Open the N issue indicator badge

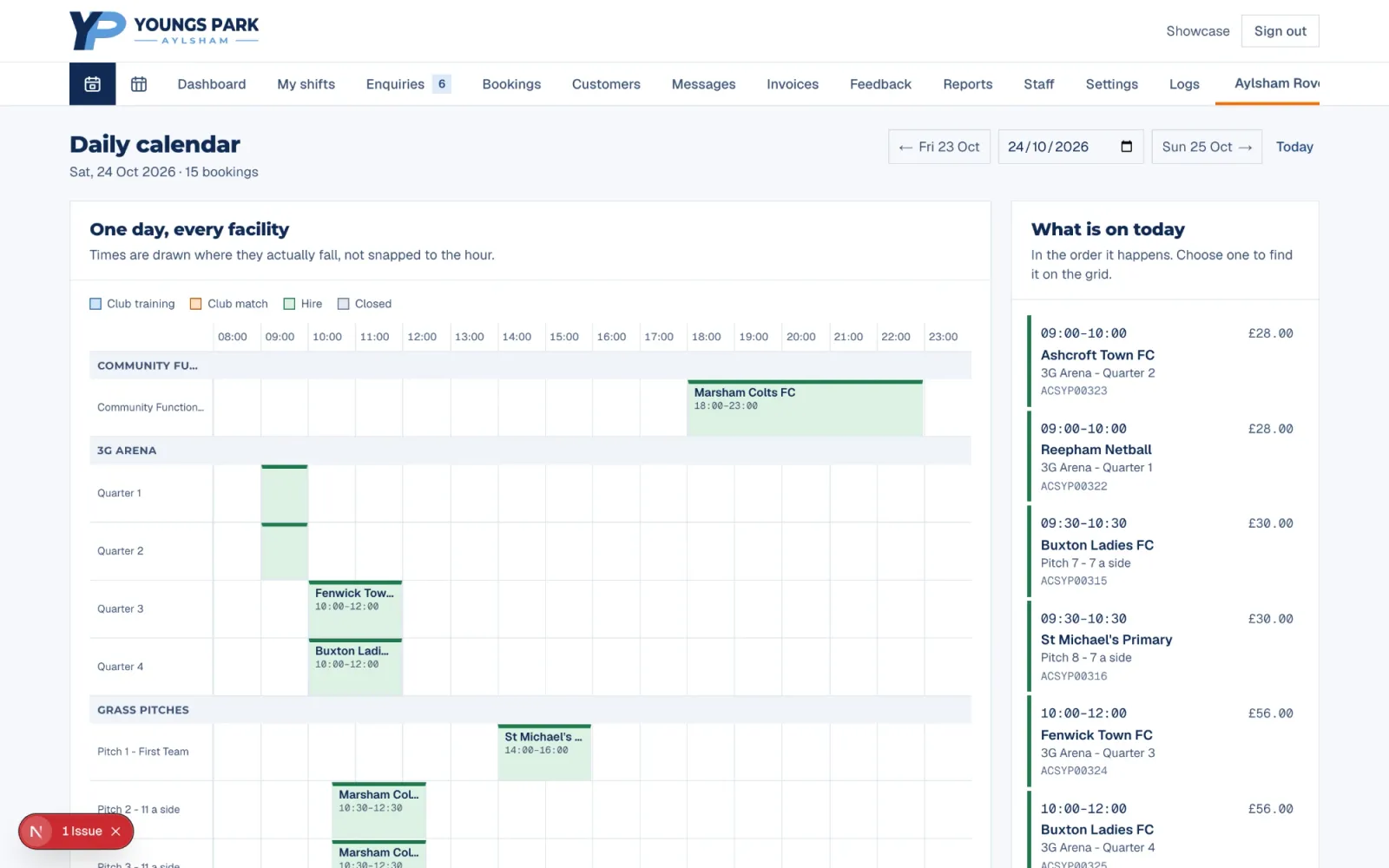point(36,832)
